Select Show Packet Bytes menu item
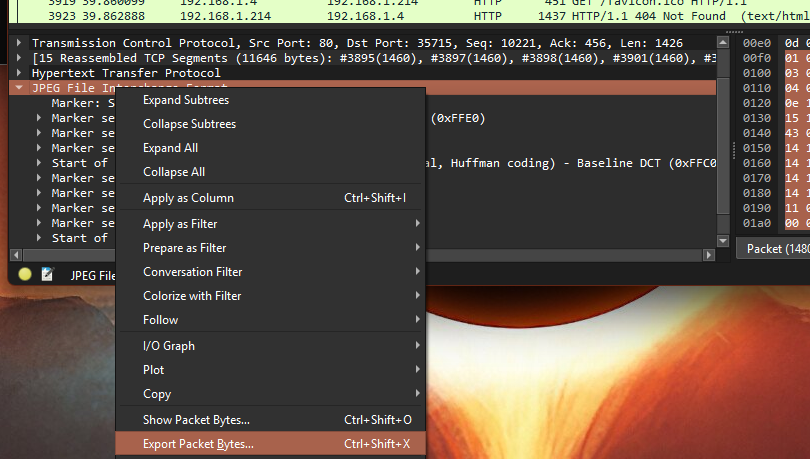810x459 pixels. [x=196, y=420]
